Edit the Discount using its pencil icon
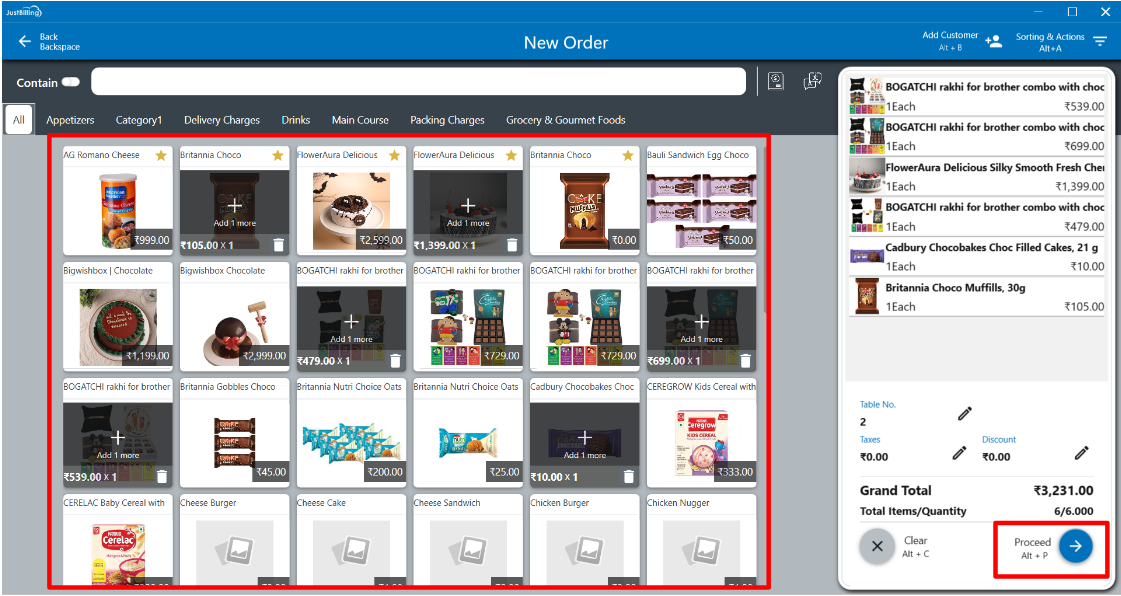Screen dimensions: 1121x596 coord(1081,453)
